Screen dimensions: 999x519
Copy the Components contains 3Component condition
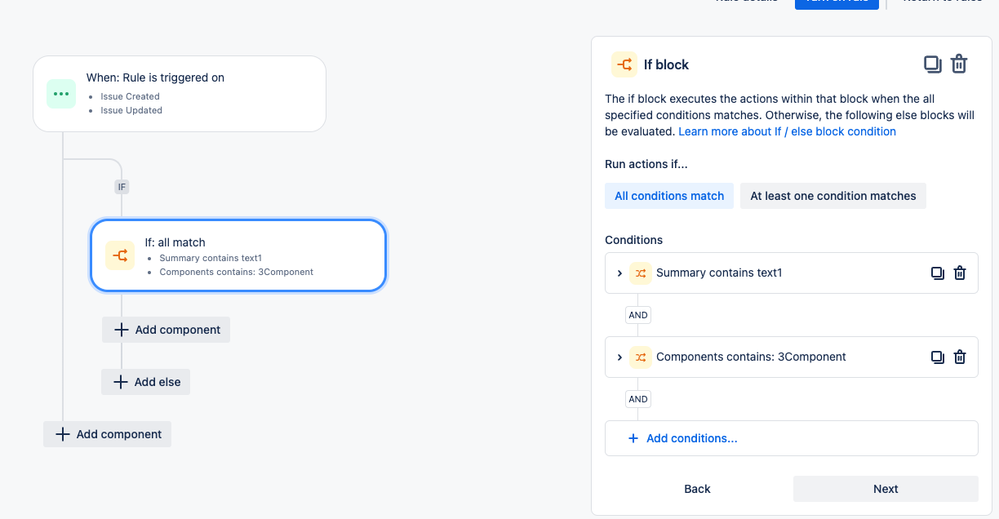[x=937, y=357]
